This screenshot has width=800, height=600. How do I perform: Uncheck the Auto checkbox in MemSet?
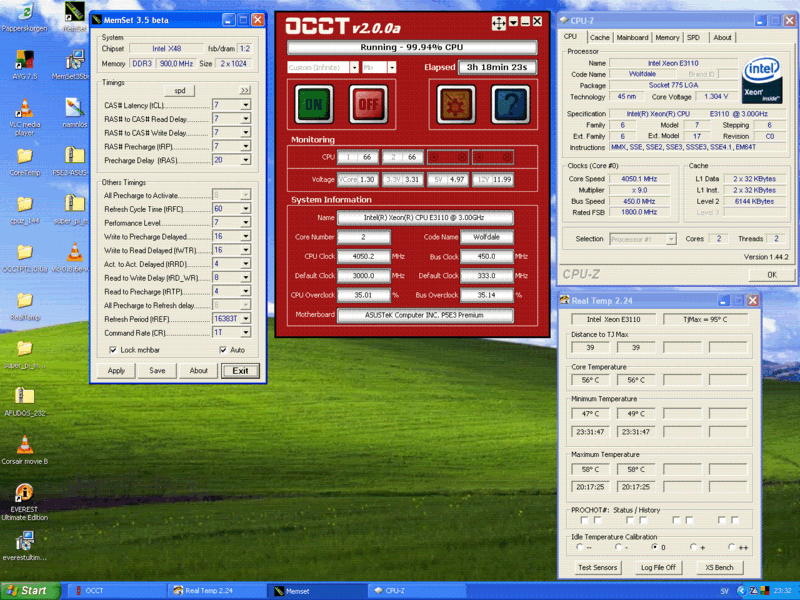[x=221, y=350]
